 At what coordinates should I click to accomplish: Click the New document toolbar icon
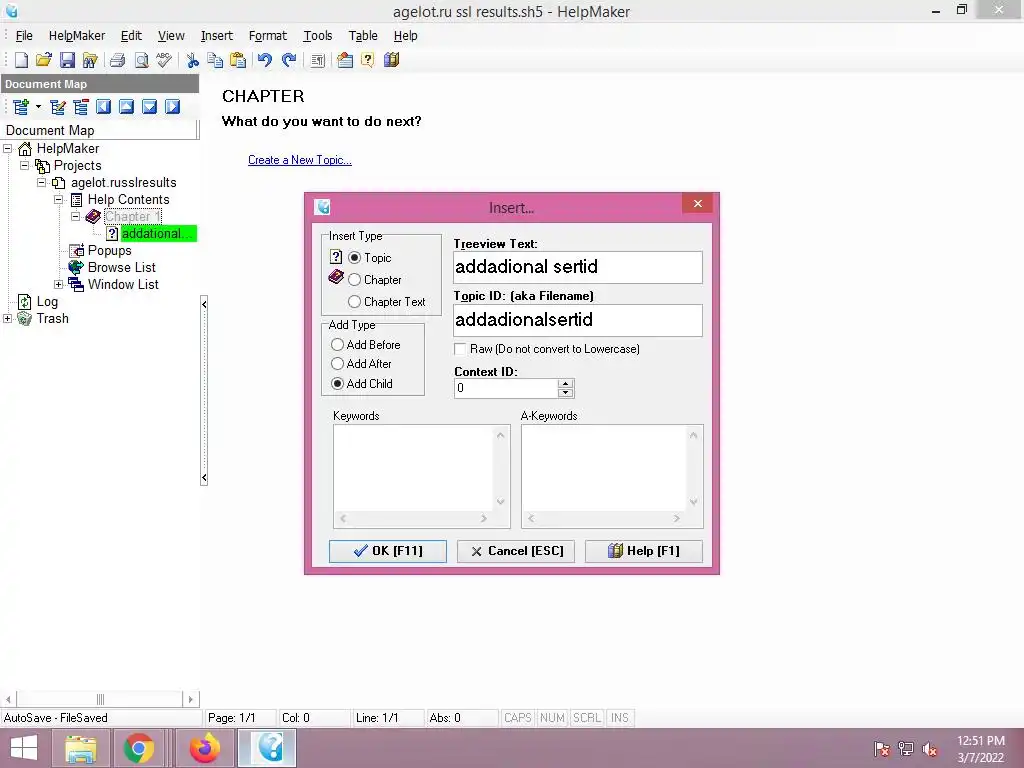tap(22, 60)
